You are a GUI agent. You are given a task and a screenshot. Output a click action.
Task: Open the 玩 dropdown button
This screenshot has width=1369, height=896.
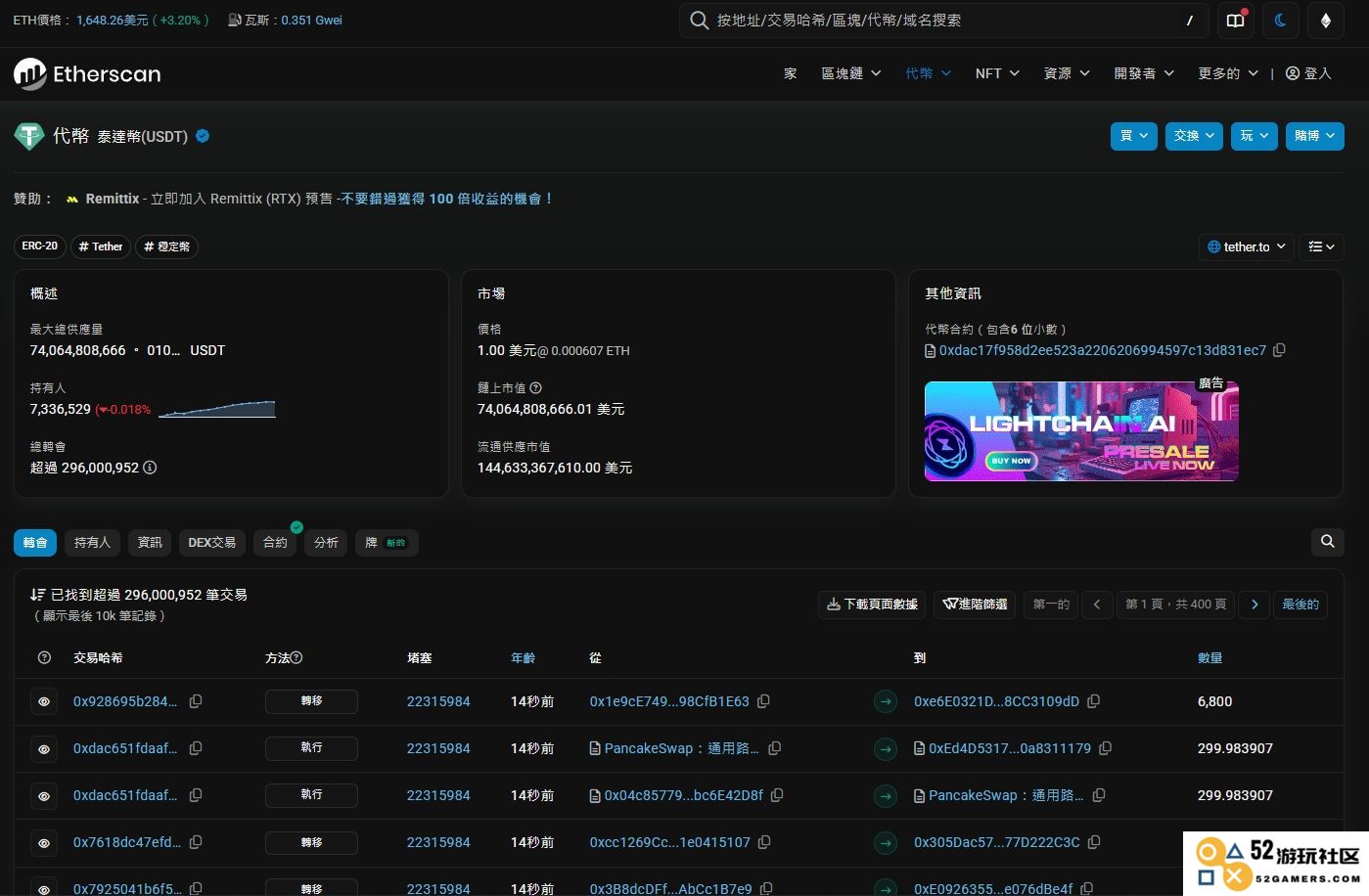(x=1255, y=136)
